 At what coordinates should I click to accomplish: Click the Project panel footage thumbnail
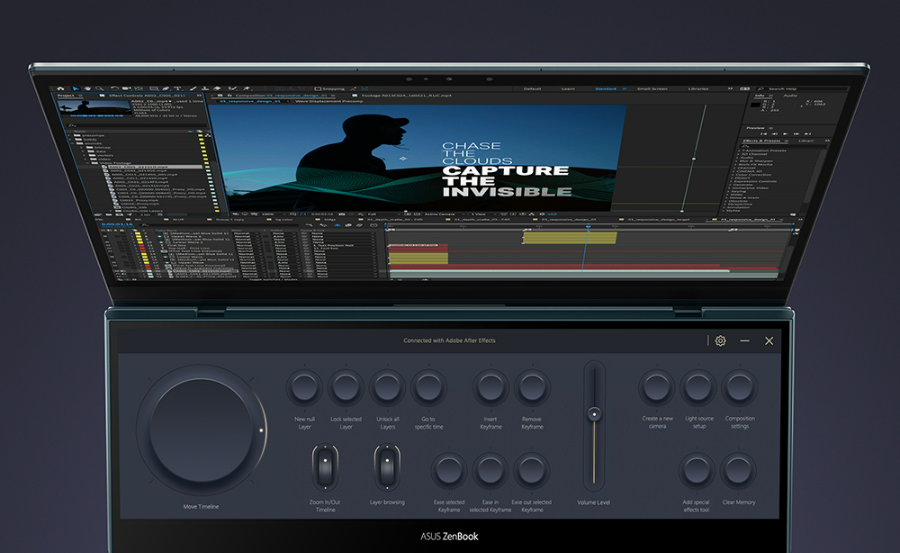(95, 109)
